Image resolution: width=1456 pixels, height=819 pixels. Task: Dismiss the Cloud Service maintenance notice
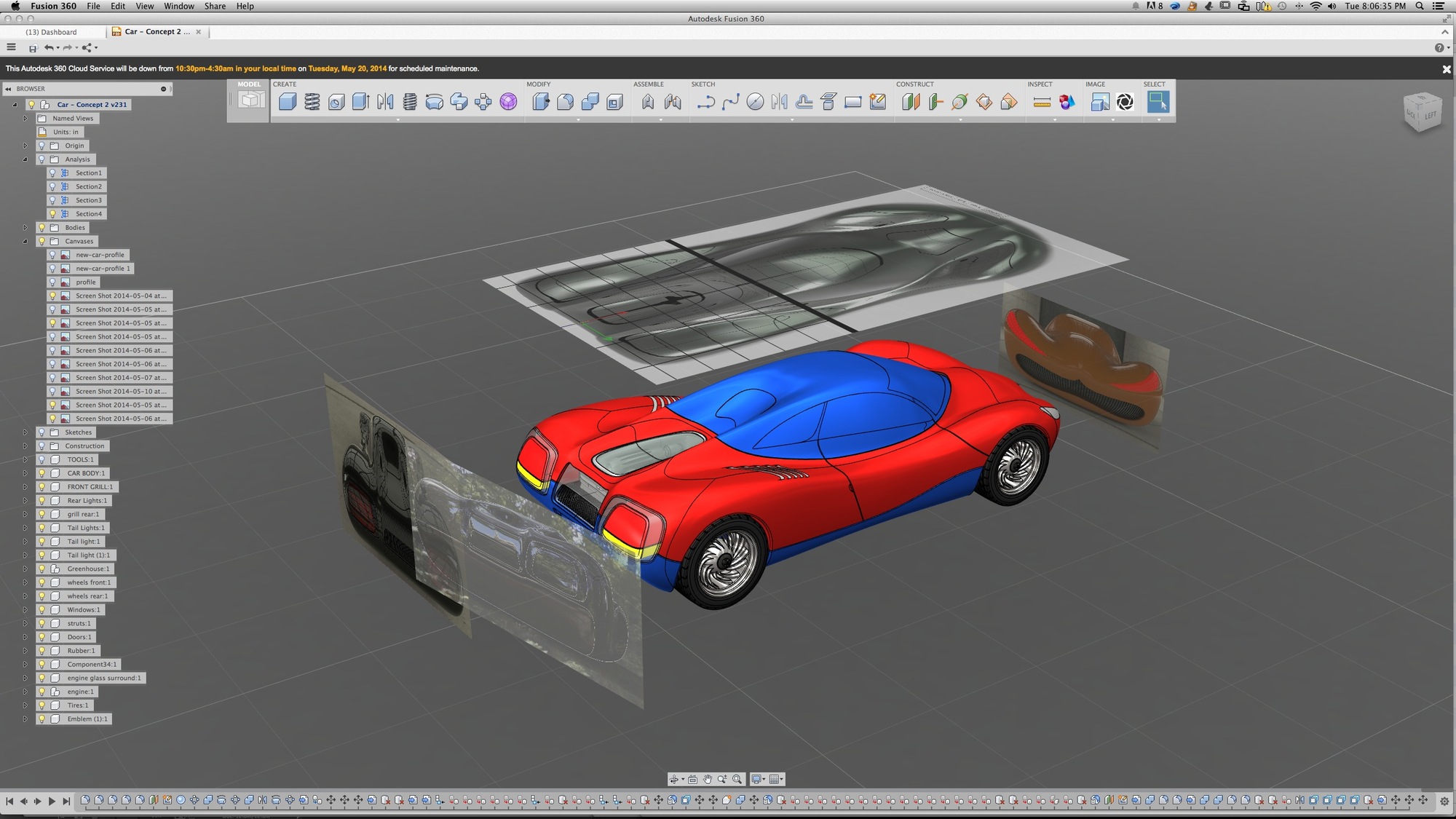point(1445,68)
